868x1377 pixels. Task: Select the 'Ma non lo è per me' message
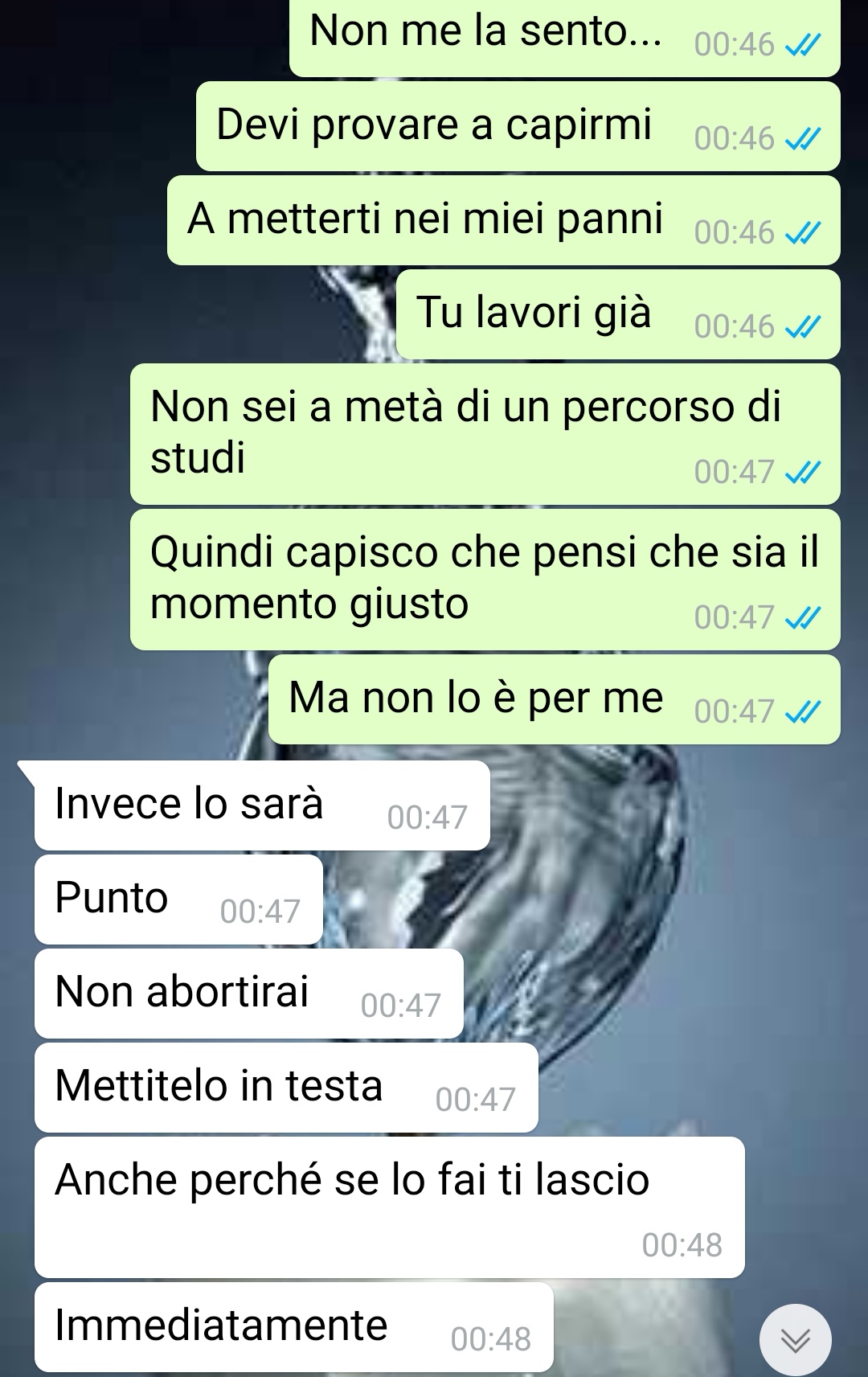point(555,699)
